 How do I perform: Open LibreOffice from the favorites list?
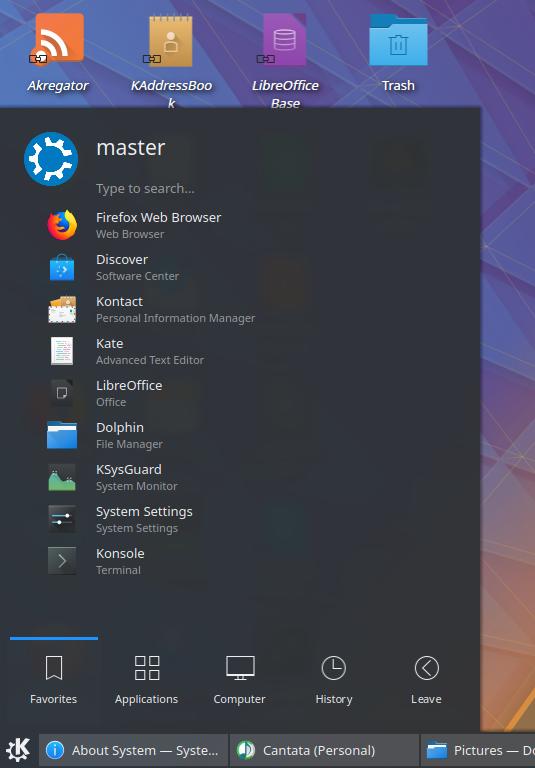click(x=240, y=393)
